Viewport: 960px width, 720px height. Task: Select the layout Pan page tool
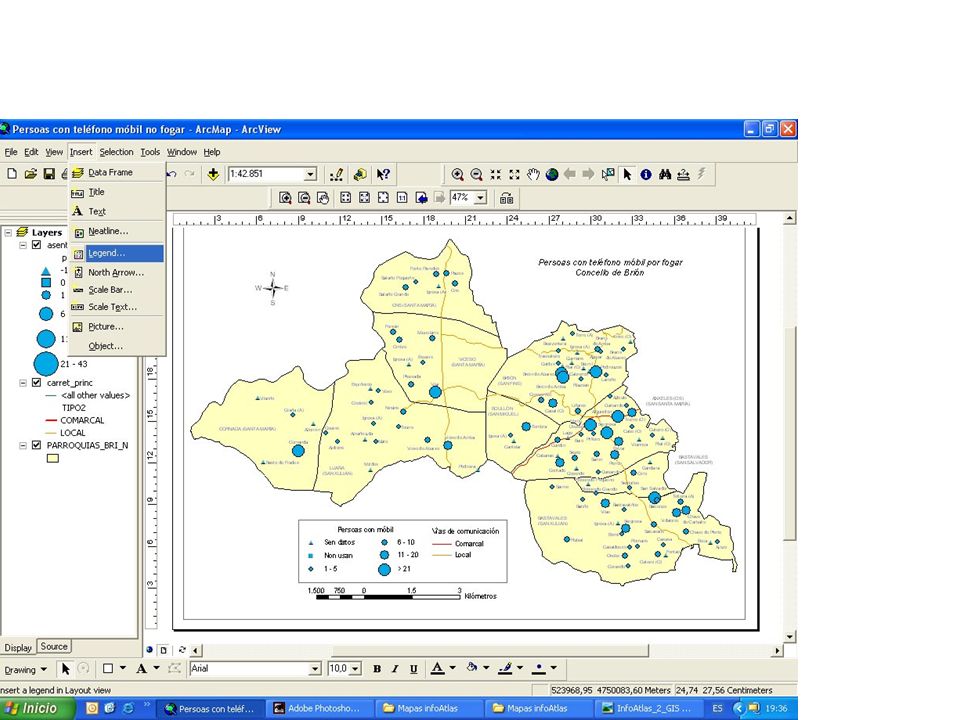[323, 198]
